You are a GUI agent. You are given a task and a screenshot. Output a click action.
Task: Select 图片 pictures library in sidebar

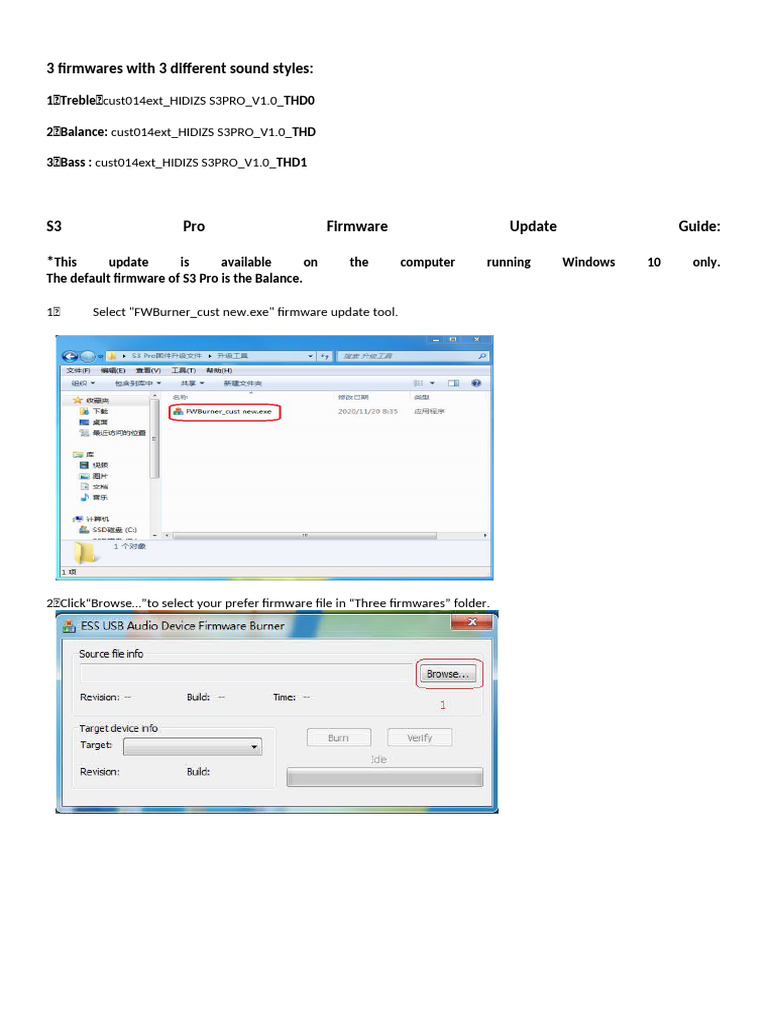click(x=94, y=476)
